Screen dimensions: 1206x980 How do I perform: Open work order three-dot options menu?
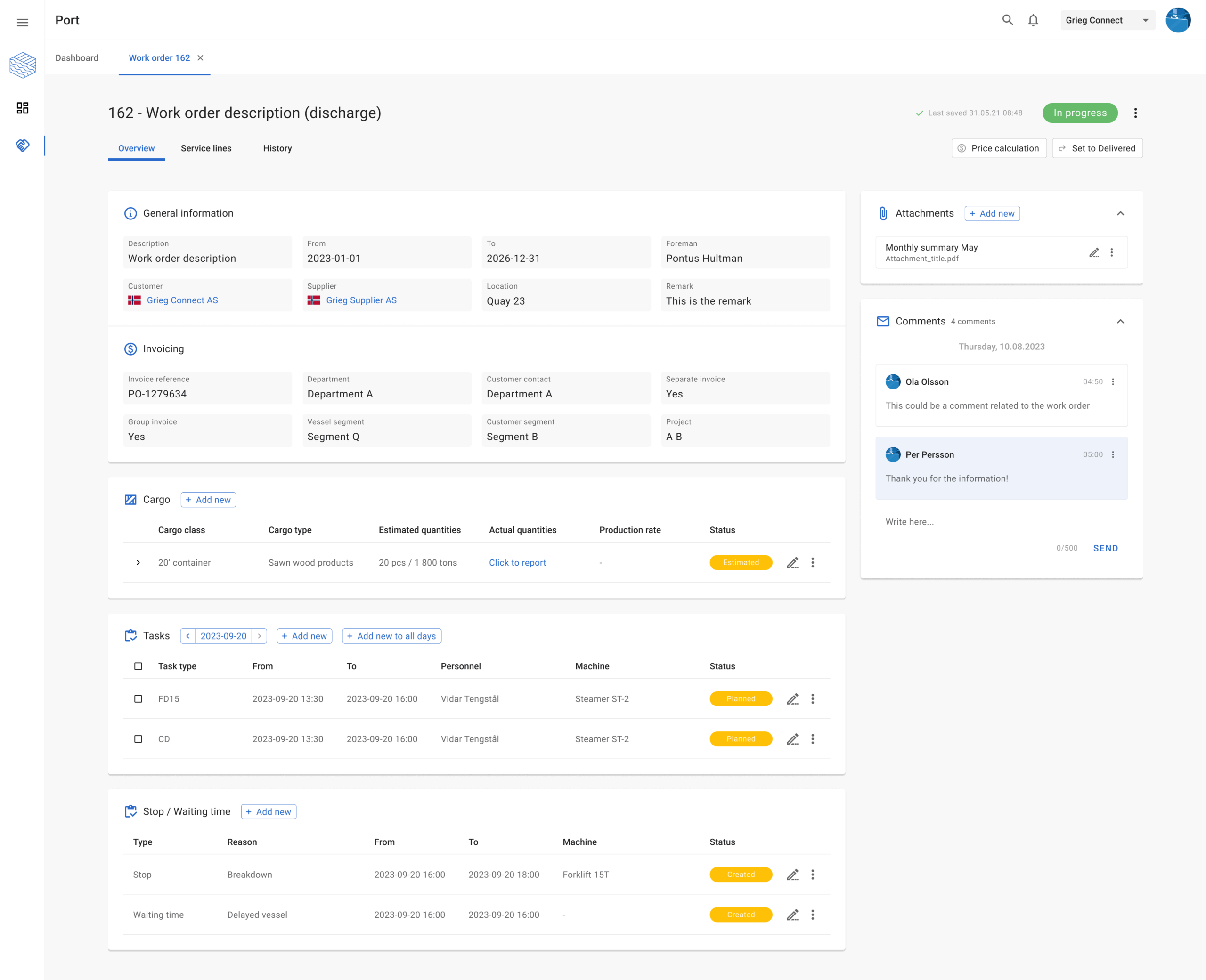[x=1135, y=113]
